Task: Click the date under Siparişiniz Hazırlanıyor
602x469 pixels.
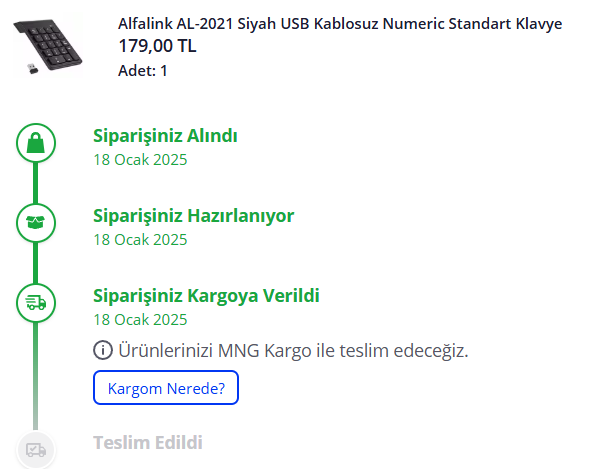Action: click(140, 239)
